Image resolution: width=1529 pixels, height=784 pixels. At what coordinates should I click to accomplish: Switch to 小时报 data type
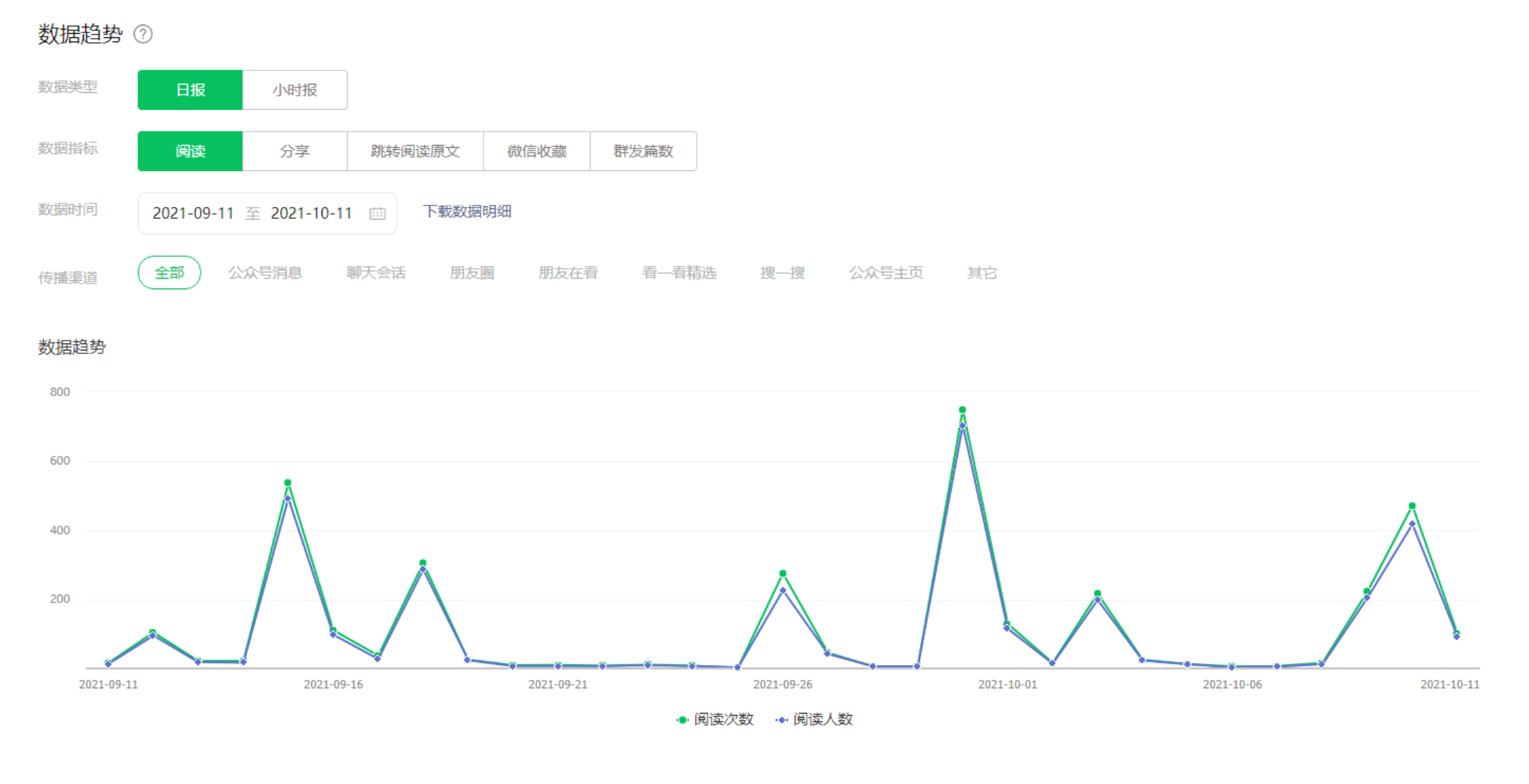click(x=295, y=90)
